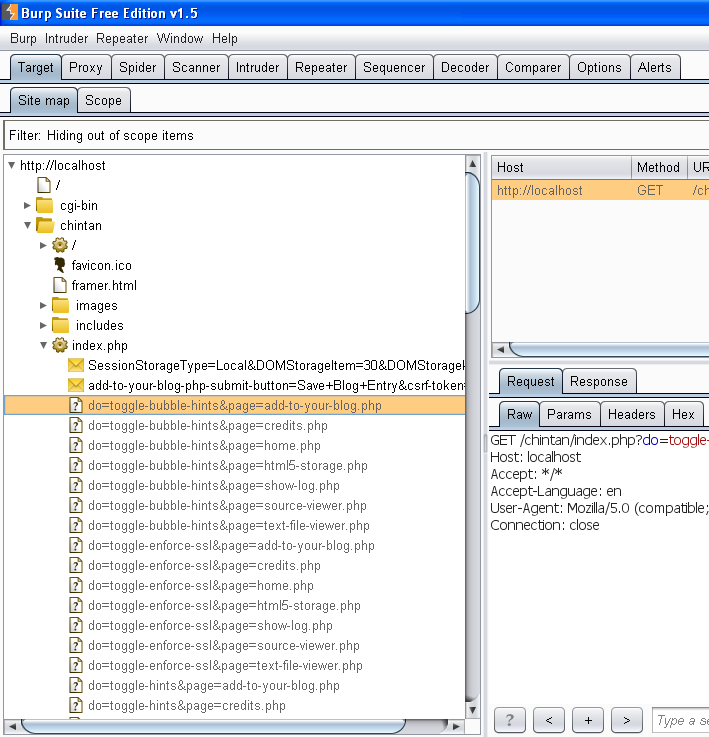Click the favicon.ico file icon
This screenshot has width=709, height=737.
(x=60, y=265)
